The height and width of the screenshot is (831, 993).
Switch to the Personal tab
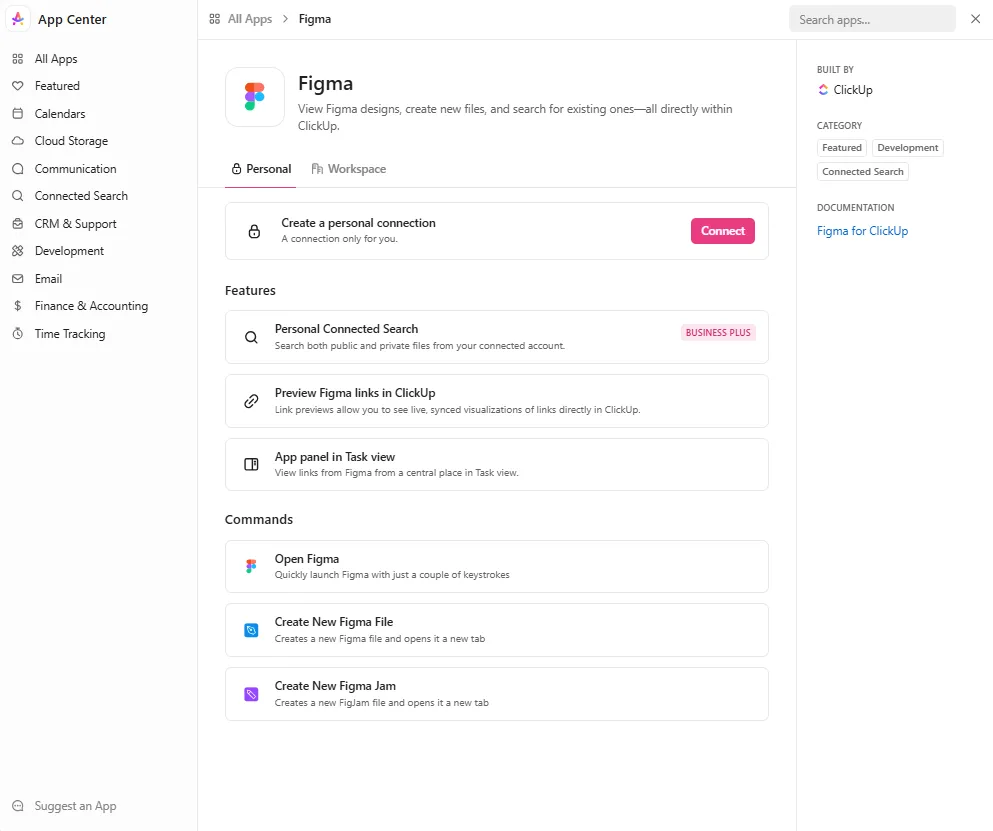point(261,169)
